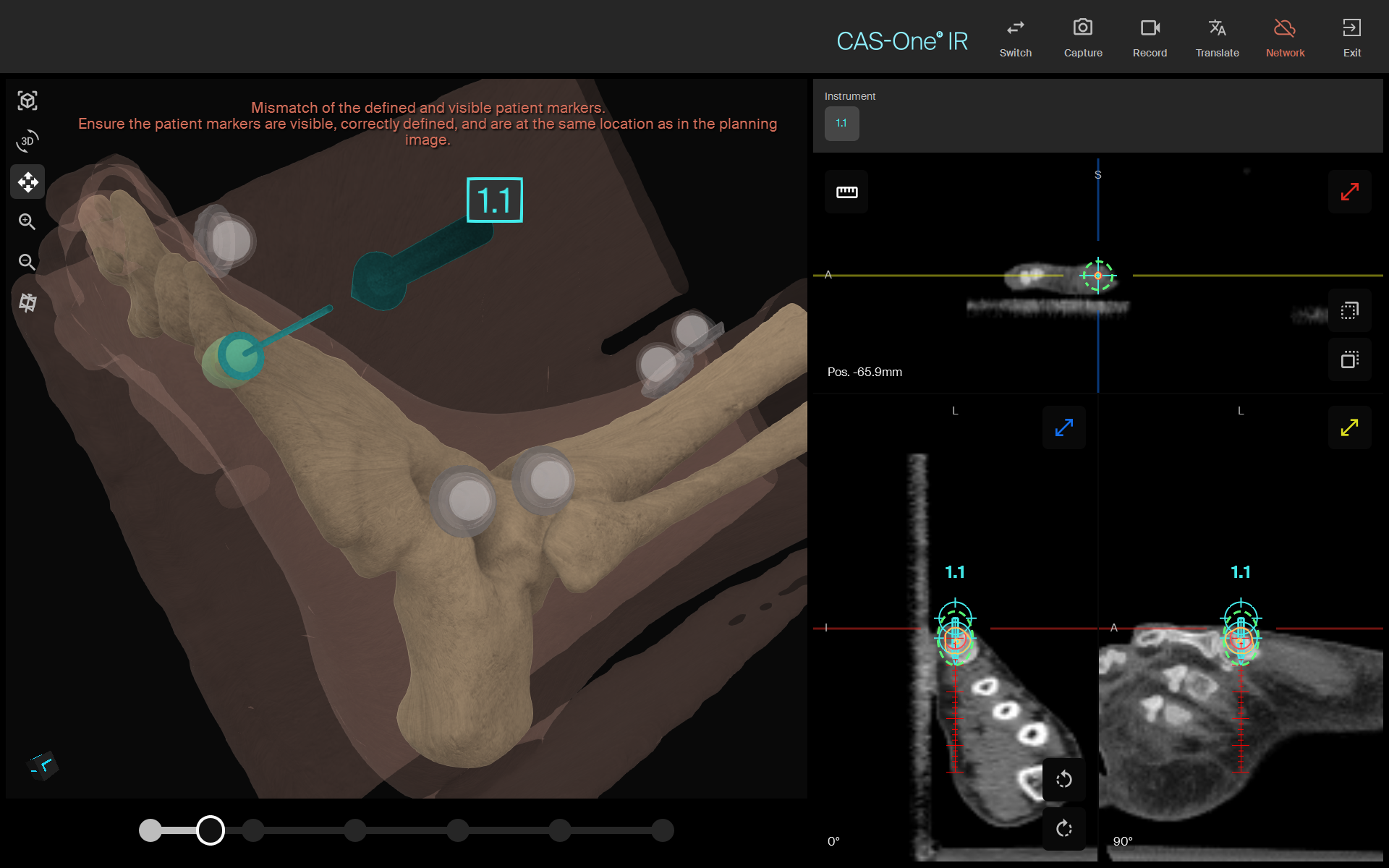Screen dimensions: 1389x868
Task: Expand the top slice view with red arrow
Action: tap(1349, 192)
